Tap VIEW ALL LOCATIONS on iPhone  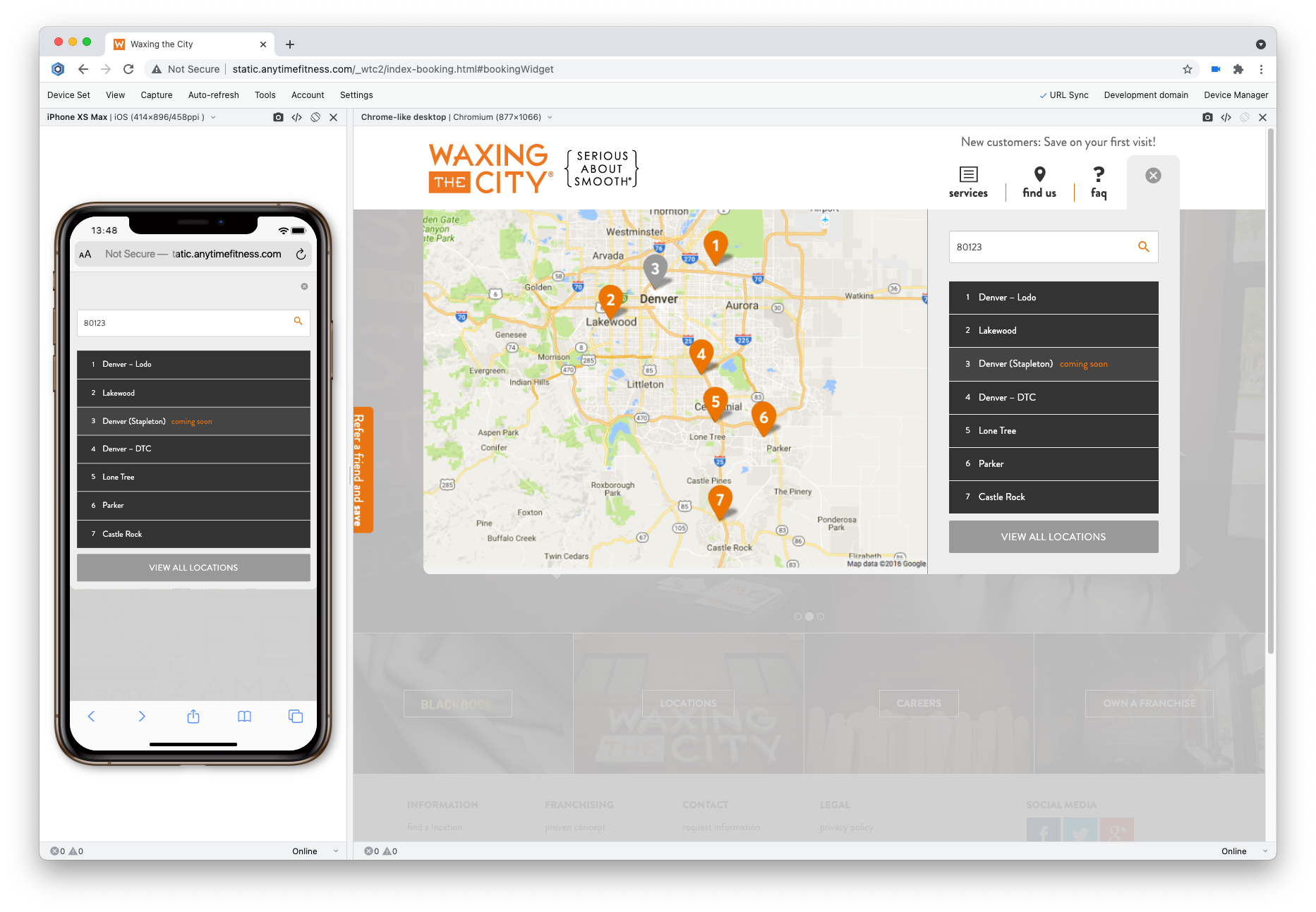(x=193, y=568)
